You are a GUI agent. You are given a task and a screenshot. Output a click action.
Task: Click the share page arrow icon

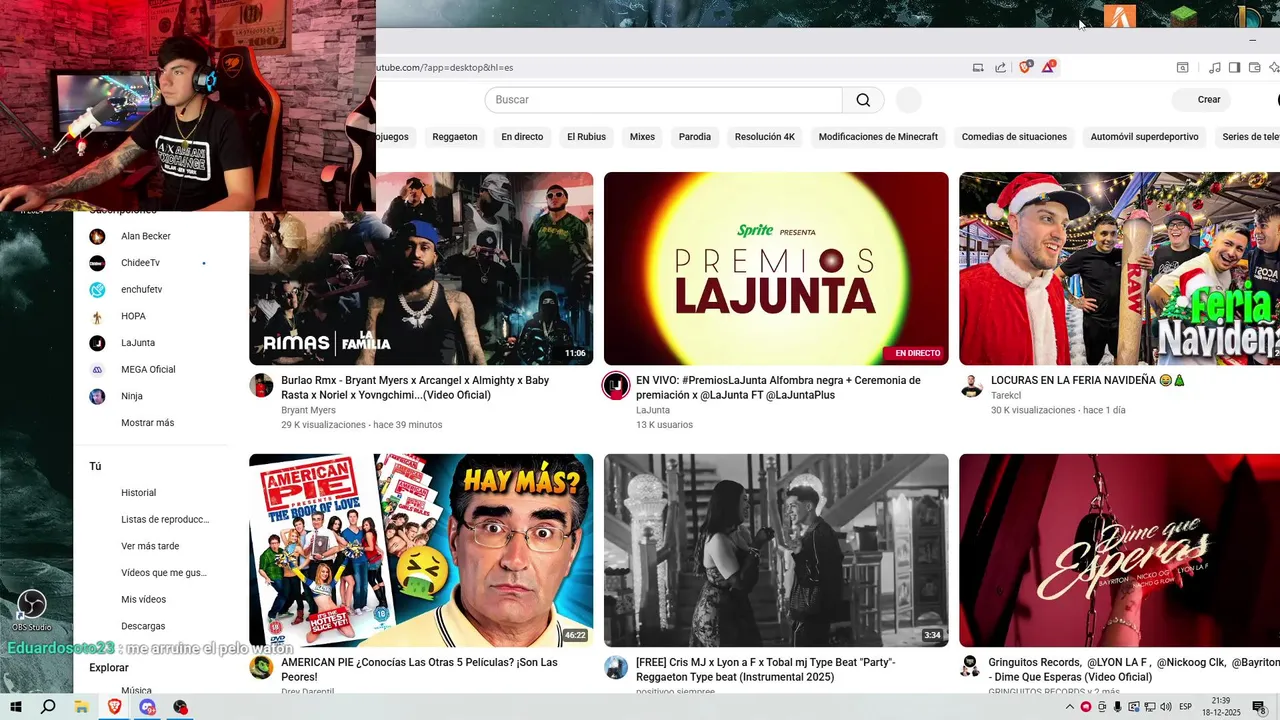1001,67
